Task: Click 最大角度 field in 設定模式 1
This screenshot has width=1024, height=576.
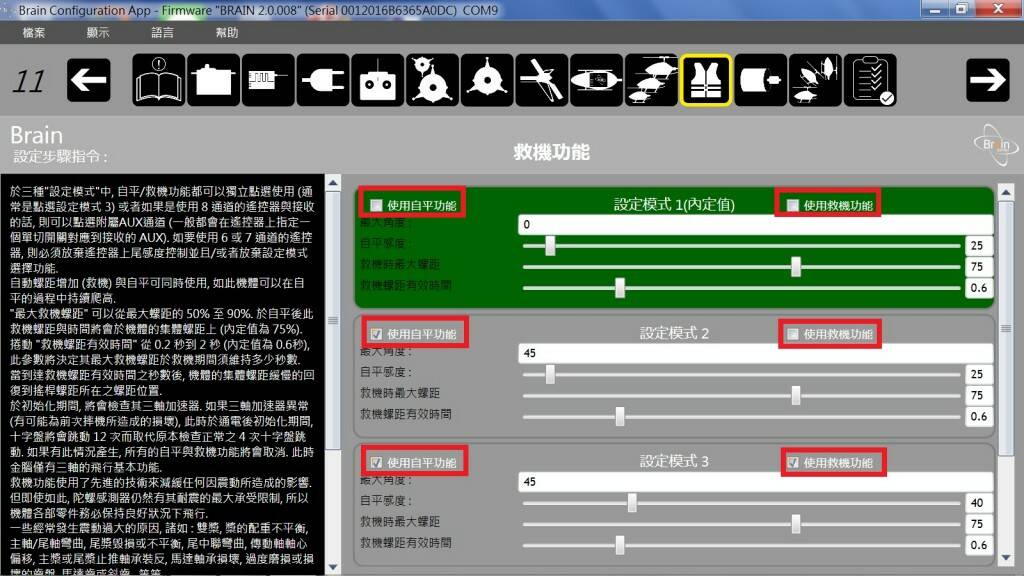Action: 756,225
